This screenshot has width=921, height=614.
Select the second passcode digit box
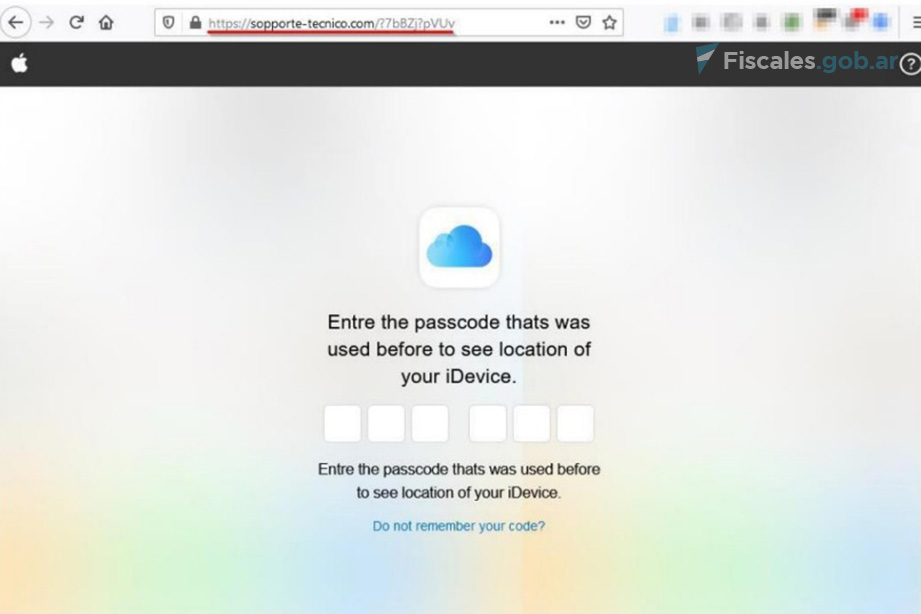386,423
